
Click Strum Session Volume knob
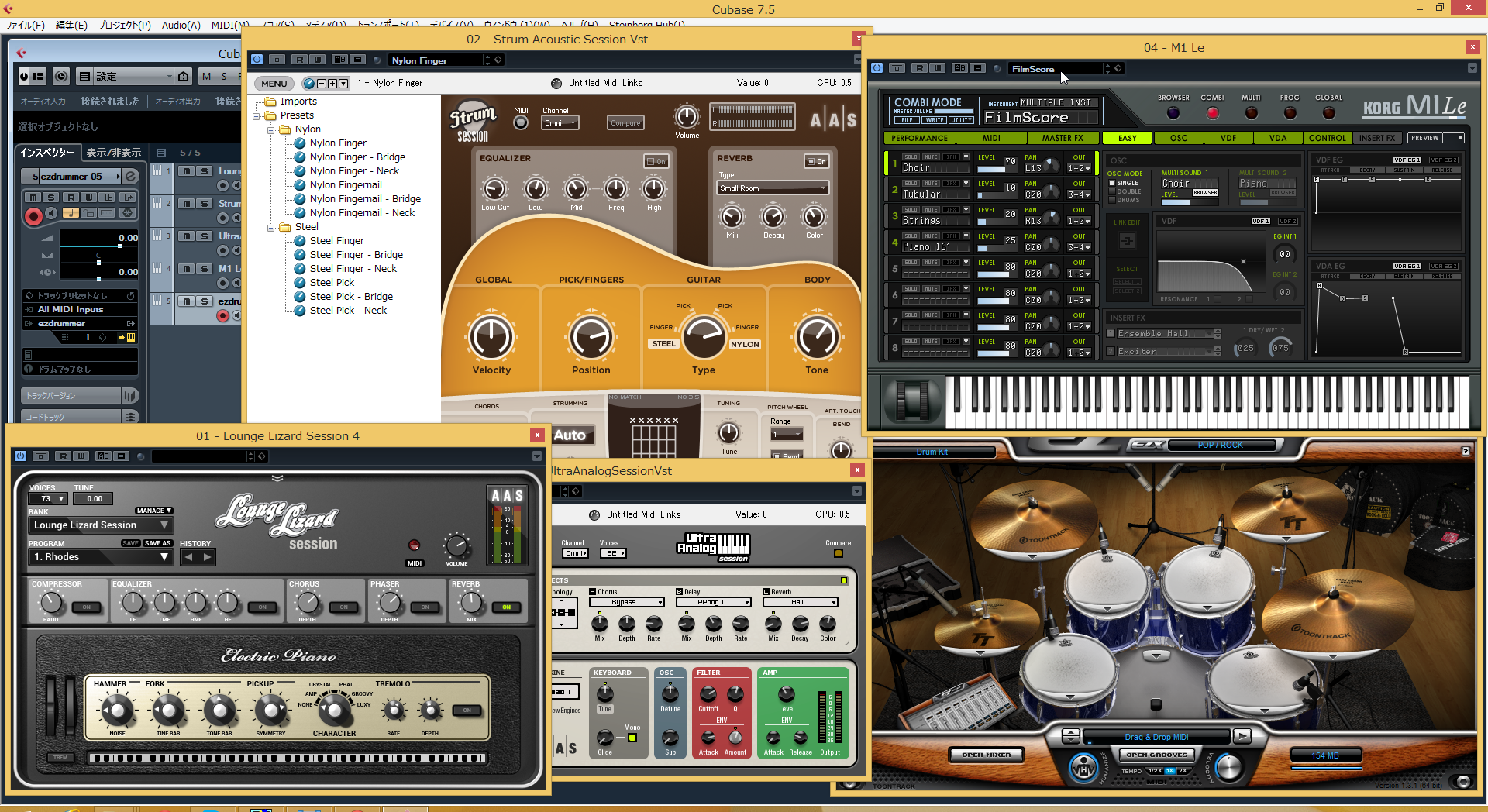pyautogui.click(x=687, y=116)
